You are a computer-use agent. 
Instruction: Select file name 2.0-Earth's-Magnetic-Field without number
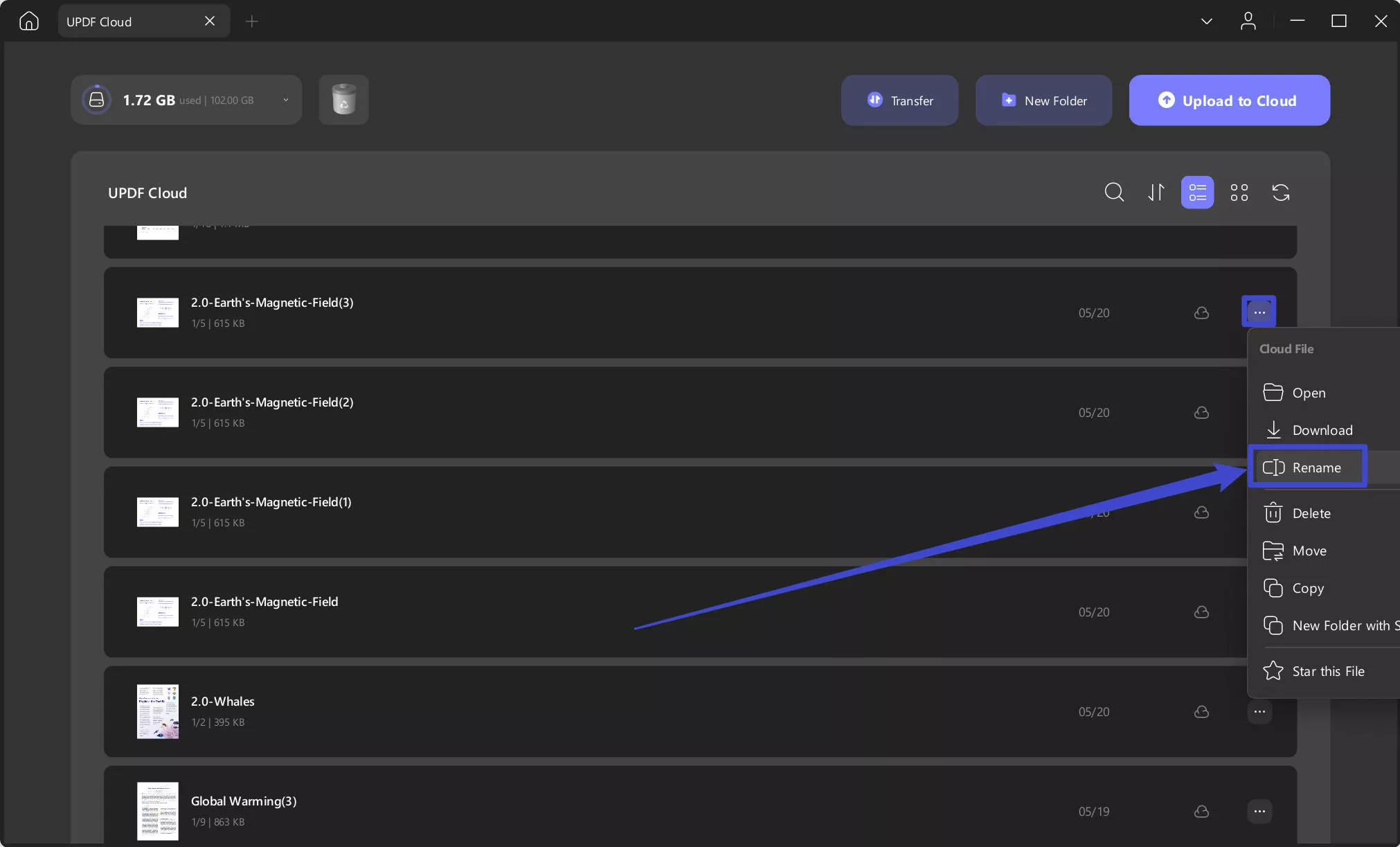coord(264,602)
